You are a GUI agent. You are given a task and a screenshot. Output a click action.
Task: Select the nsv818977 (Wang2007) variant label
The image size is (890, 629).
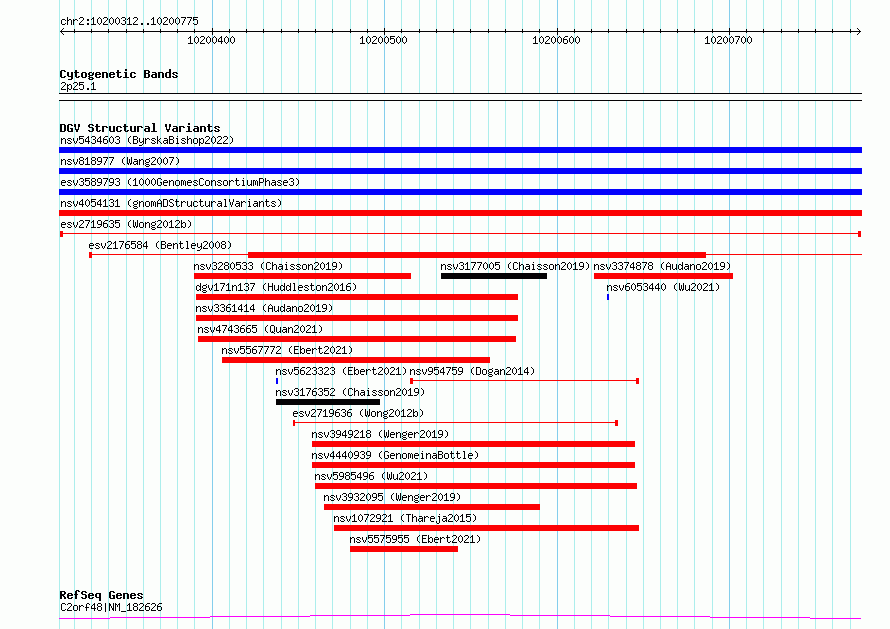pyautogui.click(x=120, y=161)
